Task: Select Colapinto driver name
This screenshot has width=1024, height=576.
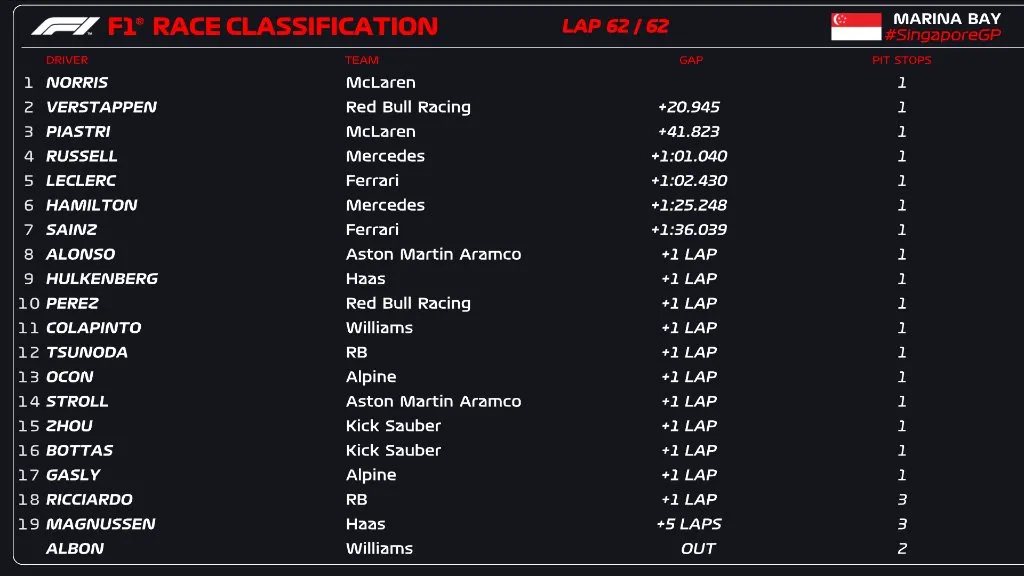Action: pyautogui.click(x=93, y=328)
